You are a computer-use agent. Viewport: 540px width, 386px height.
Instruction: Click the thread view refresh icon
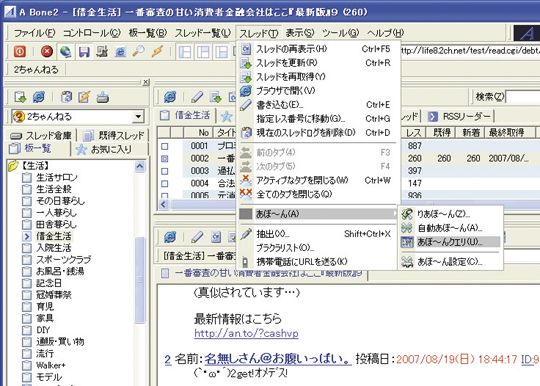click(170, 237)
